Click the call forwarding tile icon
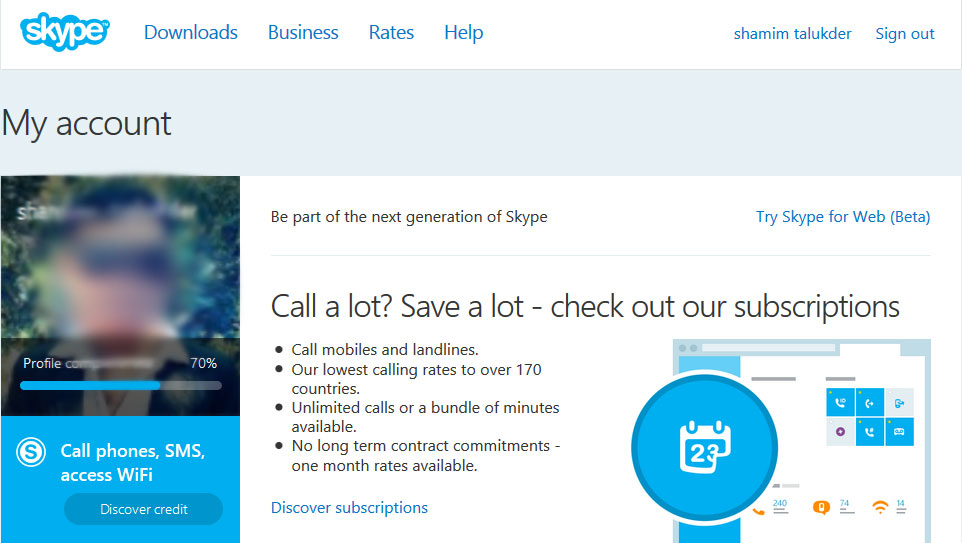The width and height of the screenshot is (962, 543). (x=870, y=403)
